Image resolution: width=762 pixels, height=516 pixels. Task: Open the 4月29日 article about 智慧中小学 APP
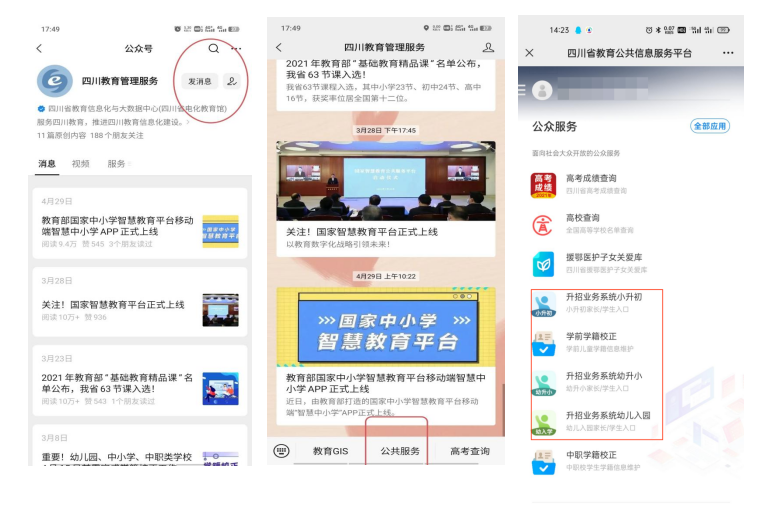(140, 224)
